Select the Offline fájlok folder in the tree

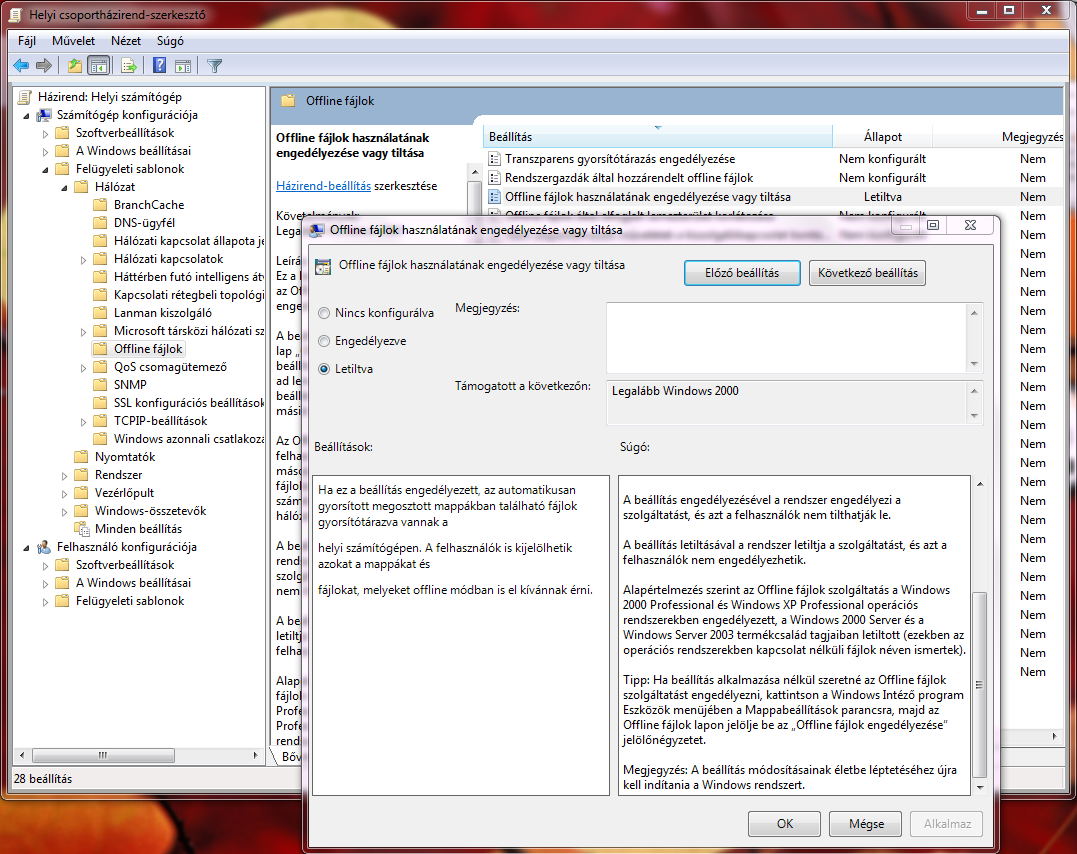147,349
